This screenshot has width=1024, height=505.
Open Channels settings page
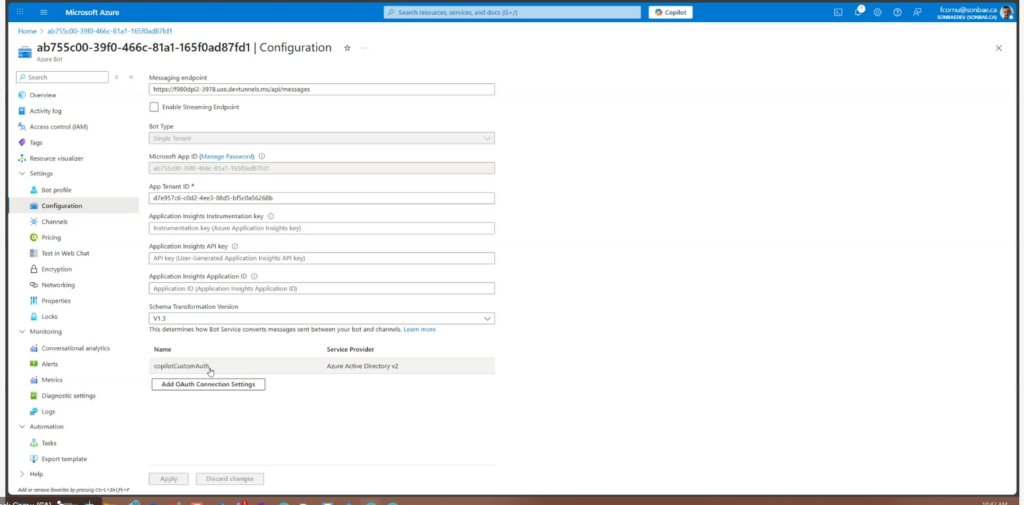click(x=54, y=221)
